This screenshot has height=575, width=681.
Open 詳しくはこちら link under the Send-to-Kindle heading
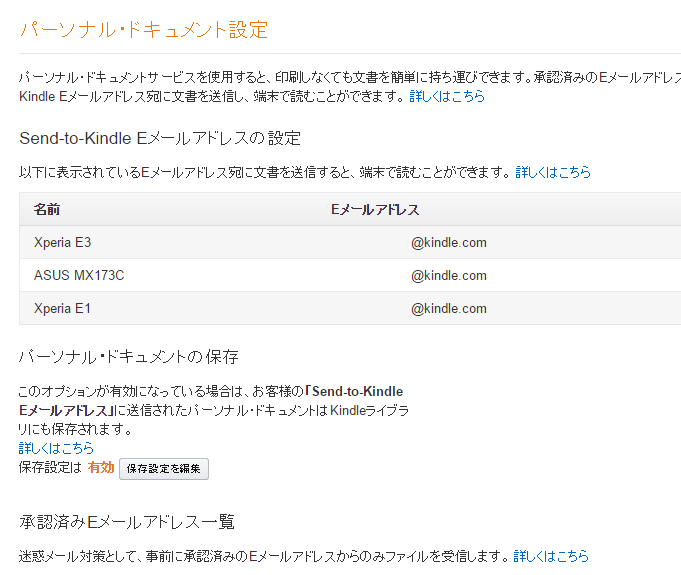click(x=553, y=172)
